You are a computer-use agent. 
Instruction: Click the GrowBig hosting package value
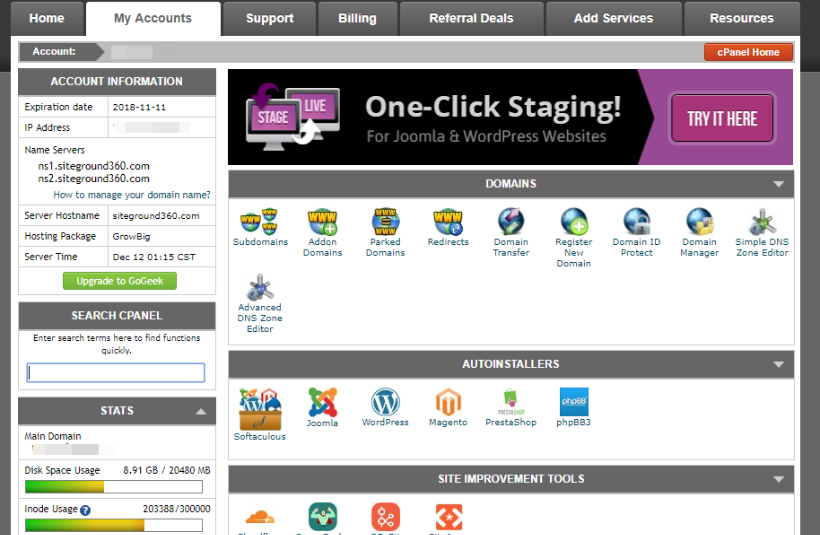[x=131, y=236]
